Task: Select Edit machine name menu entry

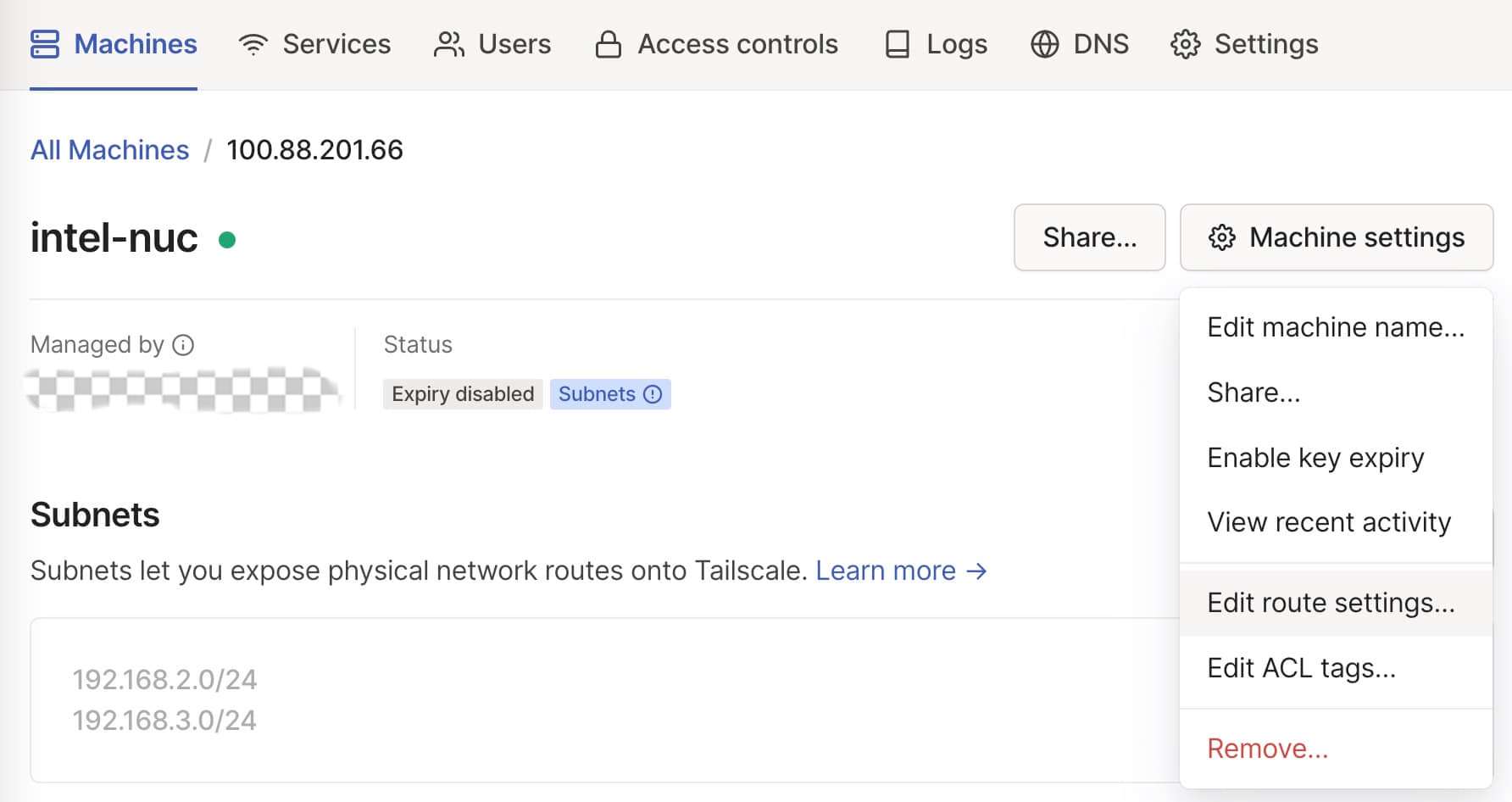Action: pyautogui.click(x=1335, y=327)
